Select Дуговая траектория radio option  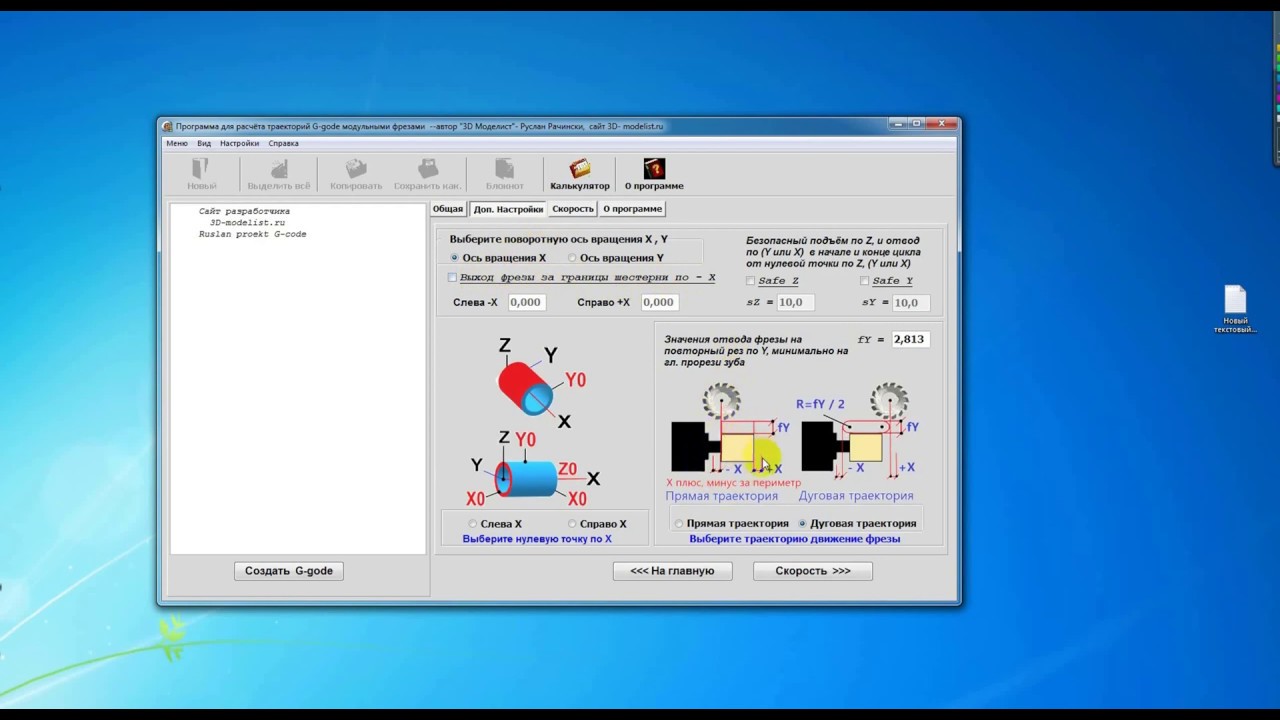pos(802,523)
